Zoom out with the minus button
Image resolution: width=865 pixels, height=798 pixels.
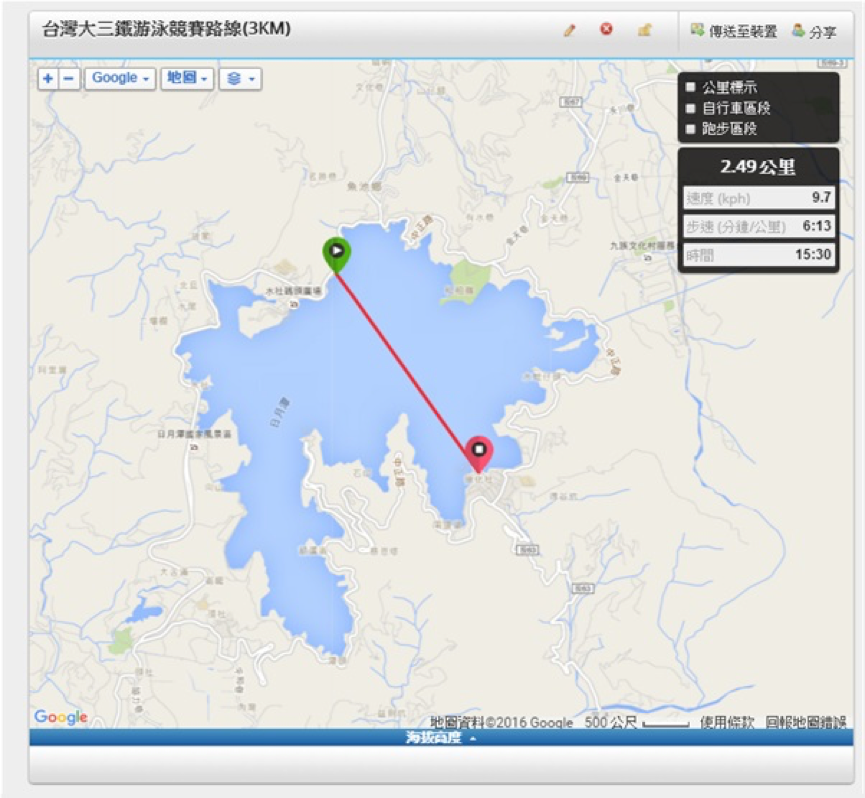[69, 78]
